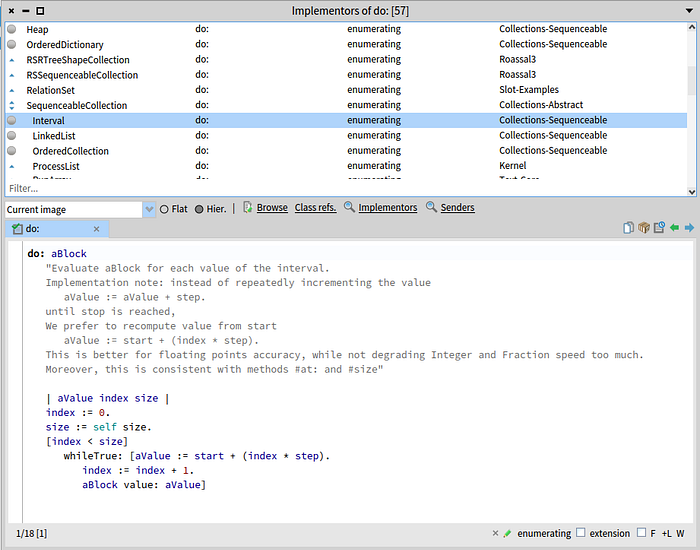Screen dimensions: 700x550
Task: Go forward with the blue right arrow
Action: click(x=689, y=228)
